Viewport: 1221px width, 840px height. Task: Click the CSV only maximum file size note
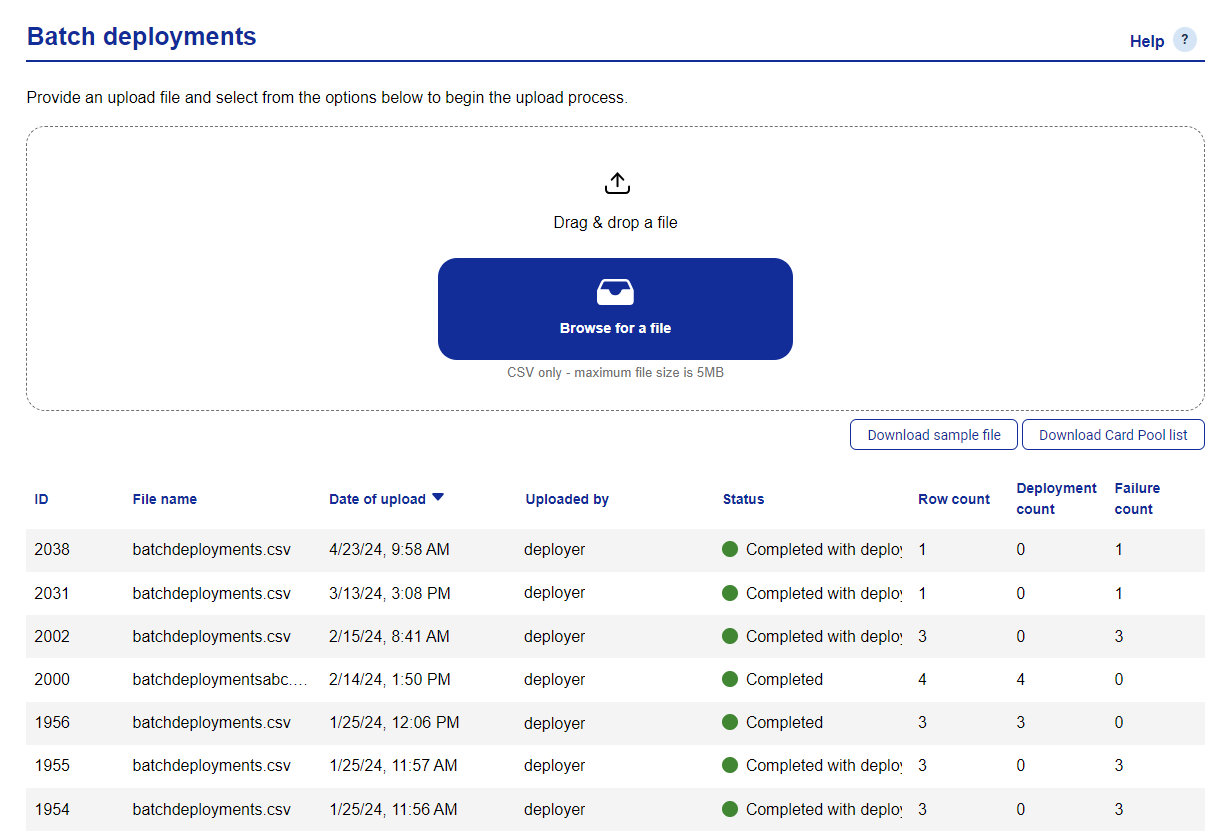point(615,372)
